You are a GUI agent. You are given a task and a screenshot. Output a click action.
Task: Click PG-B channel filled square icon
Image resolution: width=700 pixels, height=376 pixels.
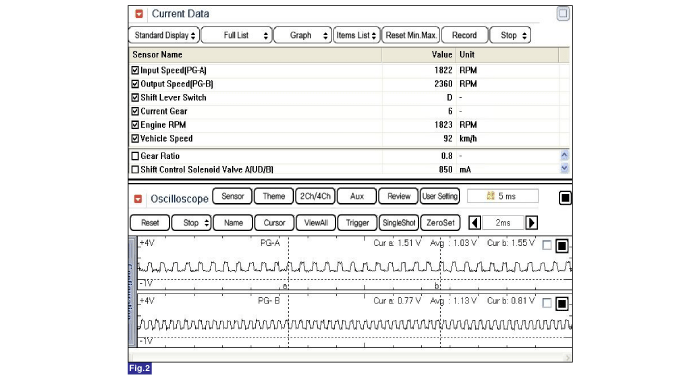click(562, 304)
